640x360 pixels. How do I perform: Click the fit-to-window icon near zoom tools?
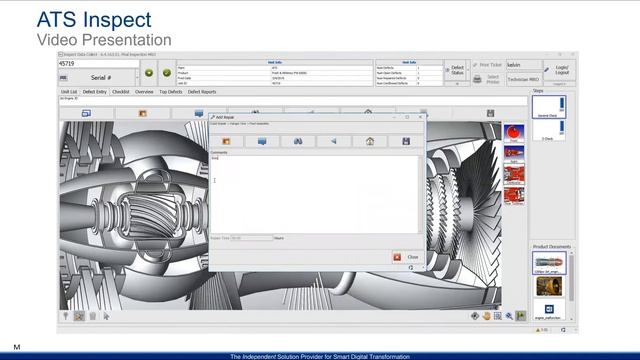point(498,316)
